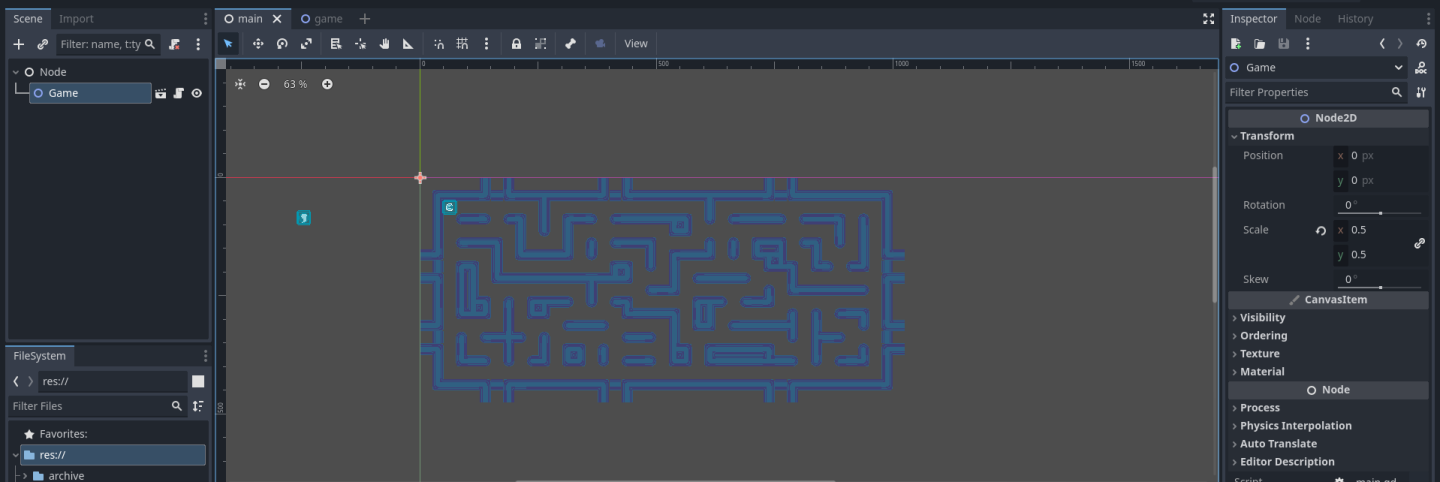Select the res:// folder in FileSystem
Image resolution: width=1440 pixels, height=482 pixels.
pyautogui.click(x=113, y=455)
